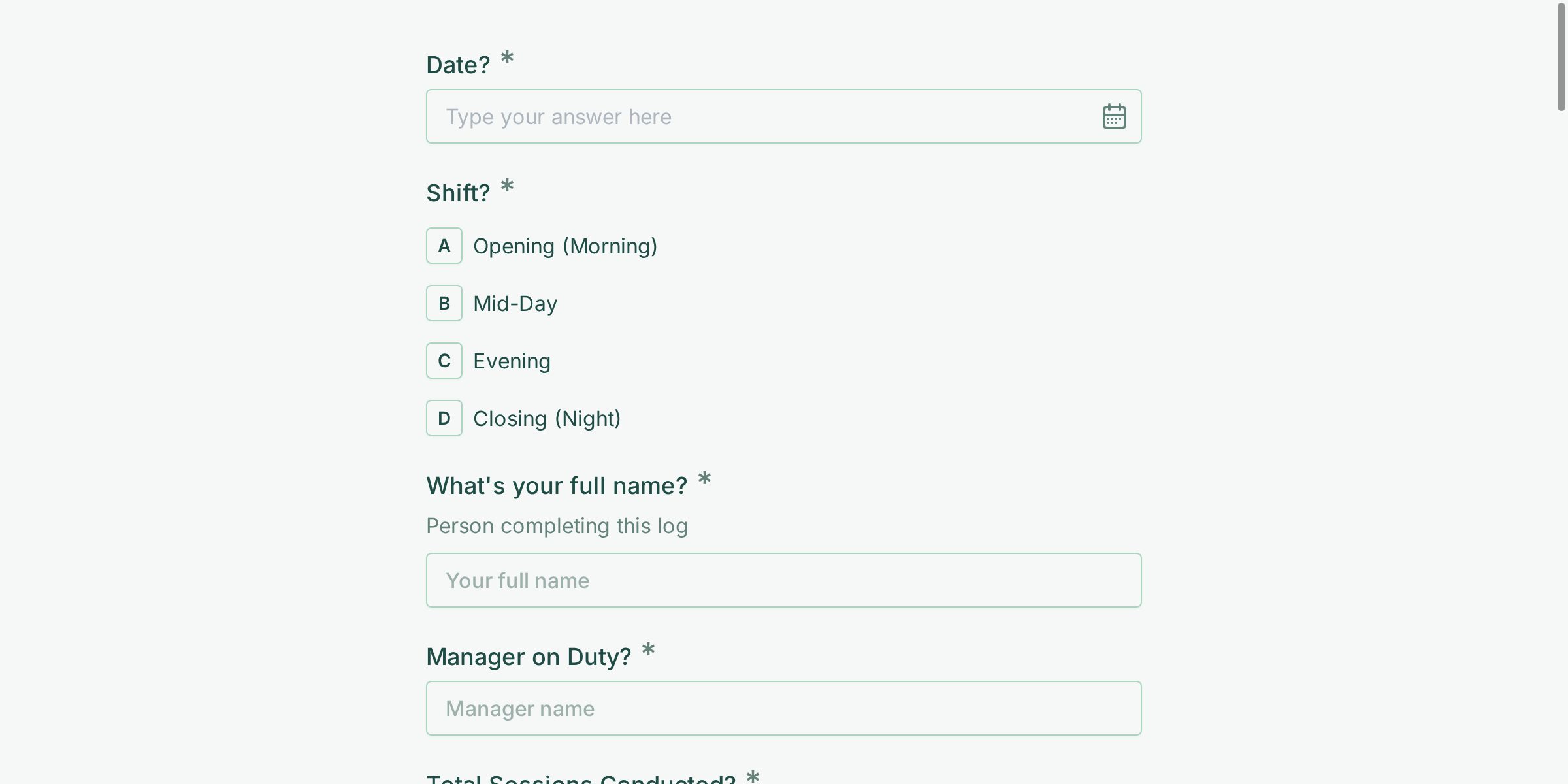Viewport: 1568px width, 784px height.
Task: Click the "What's your full name?" label
Action: click(557, 485)
